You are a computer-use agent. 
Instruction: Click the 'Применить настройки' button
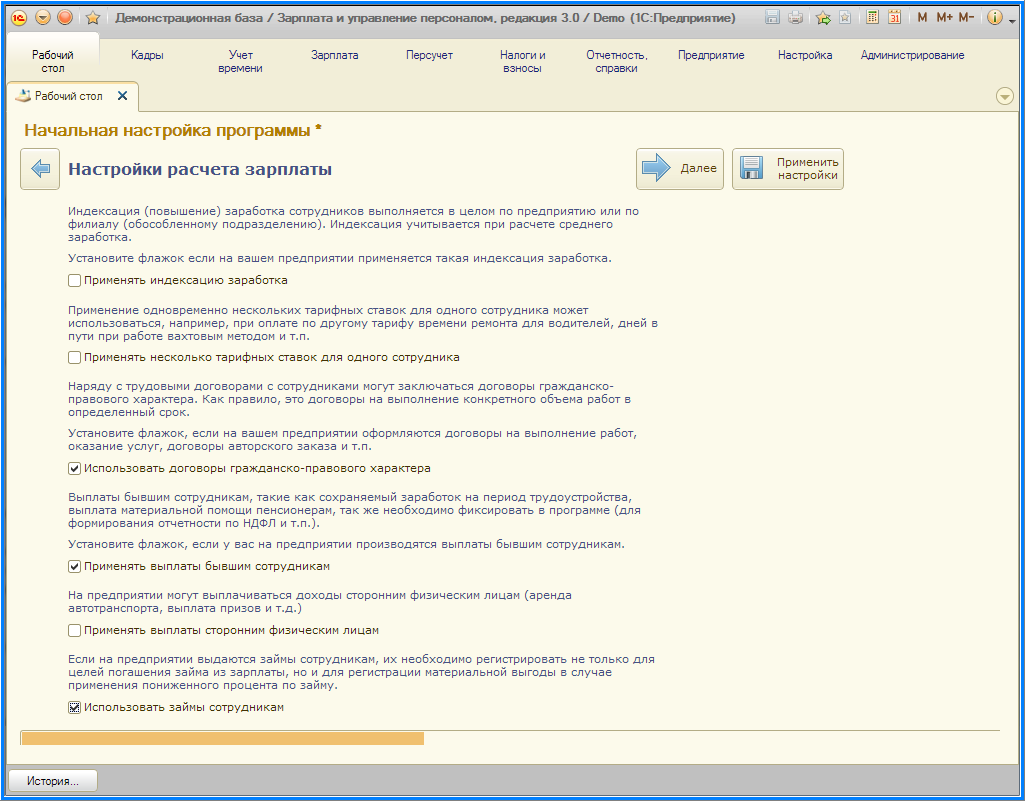pyautogui.click(x=788, y=169)
